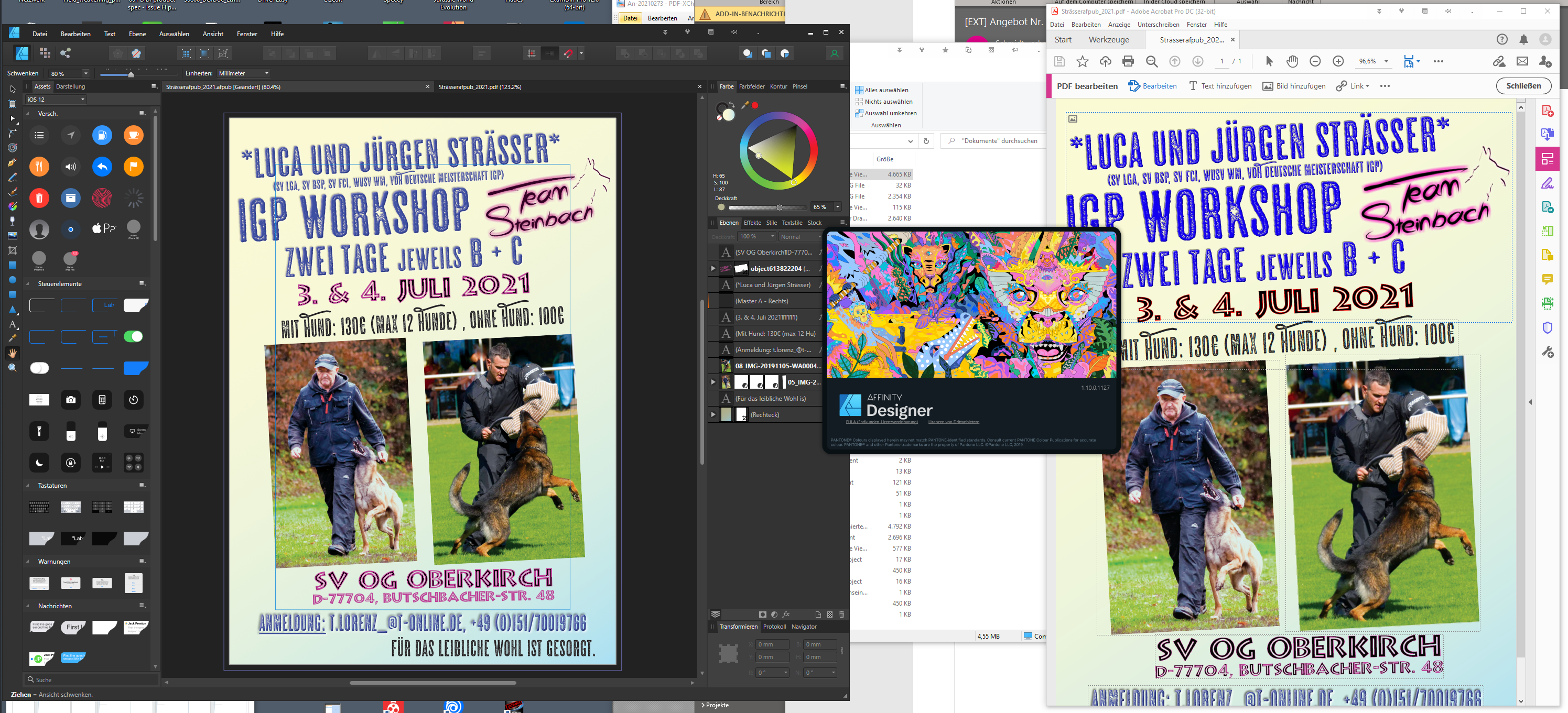Open the Comment tool in Acrobat sidebar
The height and width of the screenshot is (713, 1568).
[1548, 279]
